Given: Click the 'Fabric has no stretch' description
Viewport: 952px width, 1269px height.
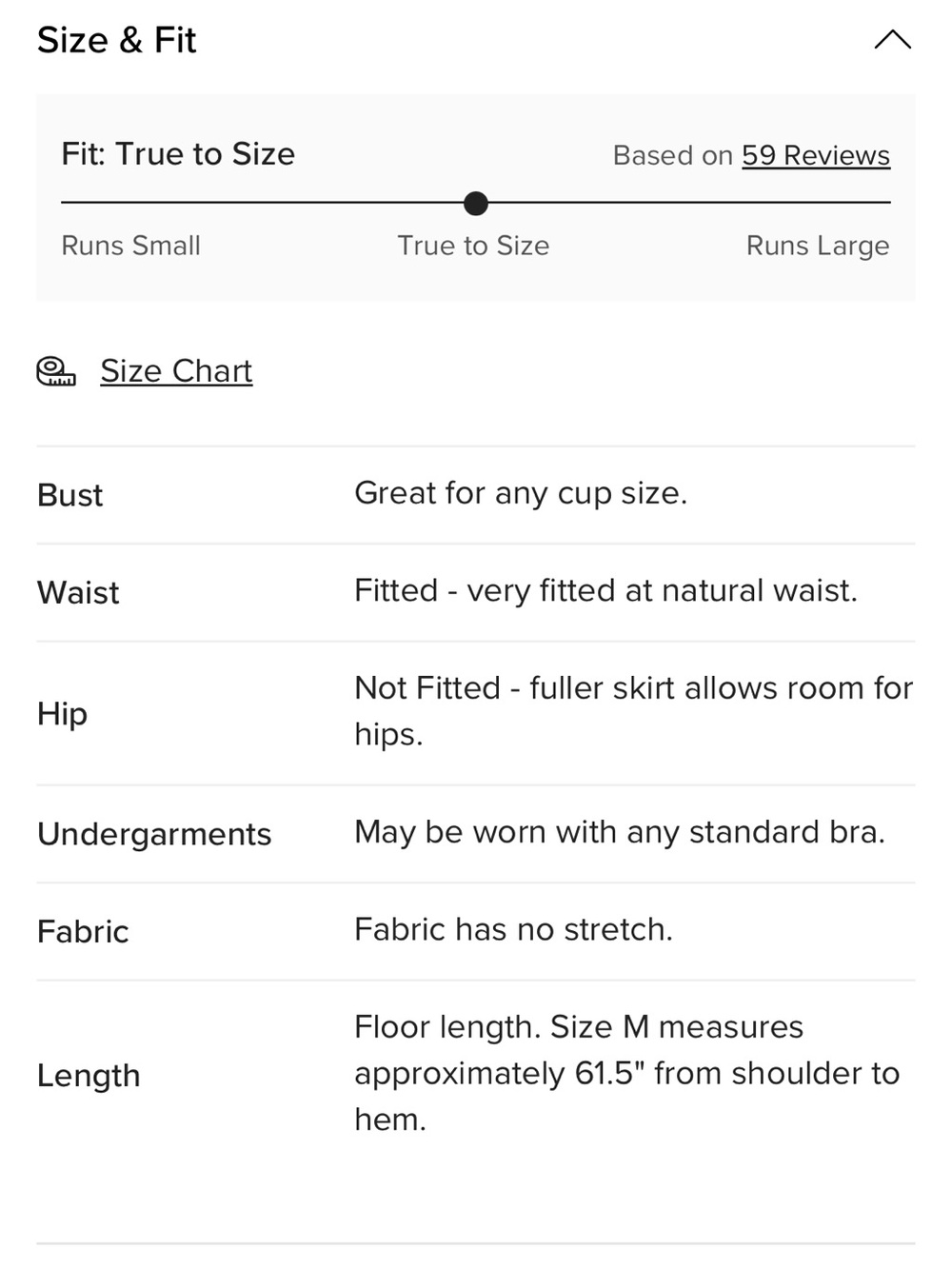Looking at the screenshot, I should click(513, 929).
